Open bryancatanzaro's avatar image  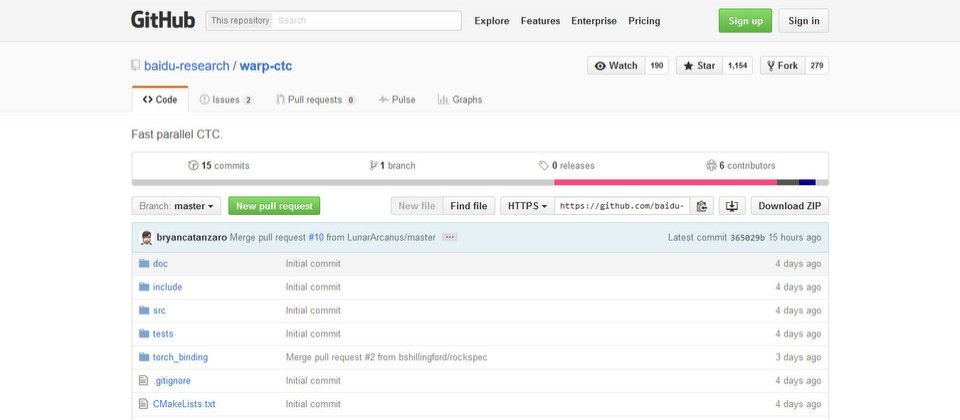pos(146,238)
